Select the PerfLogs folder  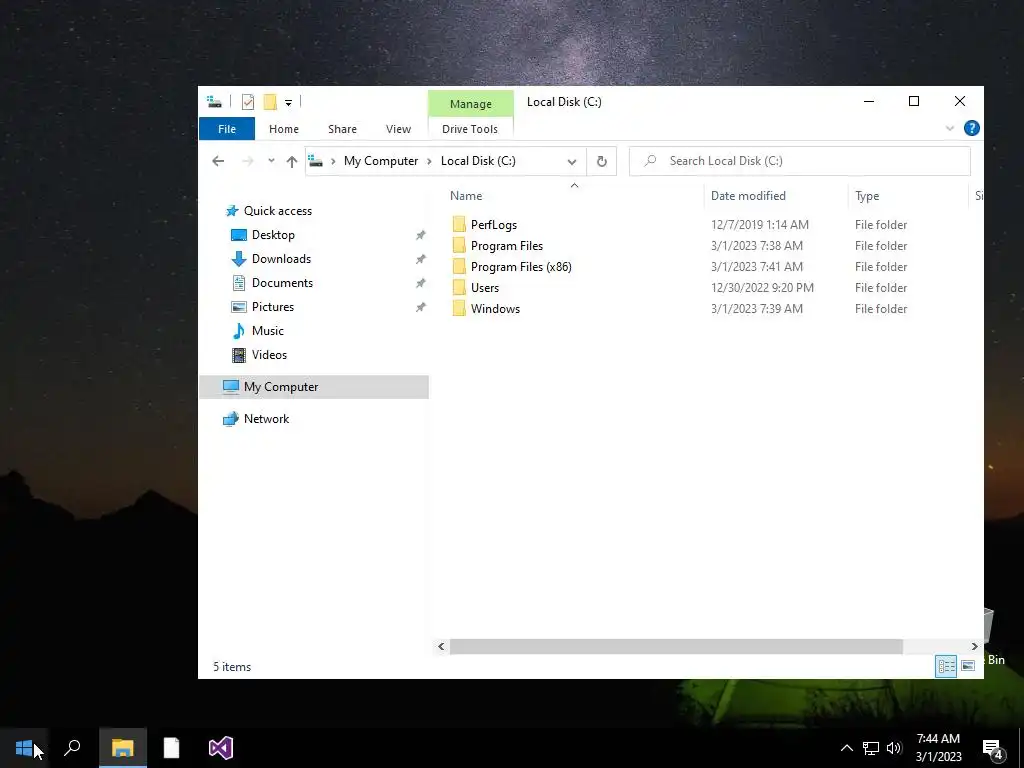coord(494,225)
